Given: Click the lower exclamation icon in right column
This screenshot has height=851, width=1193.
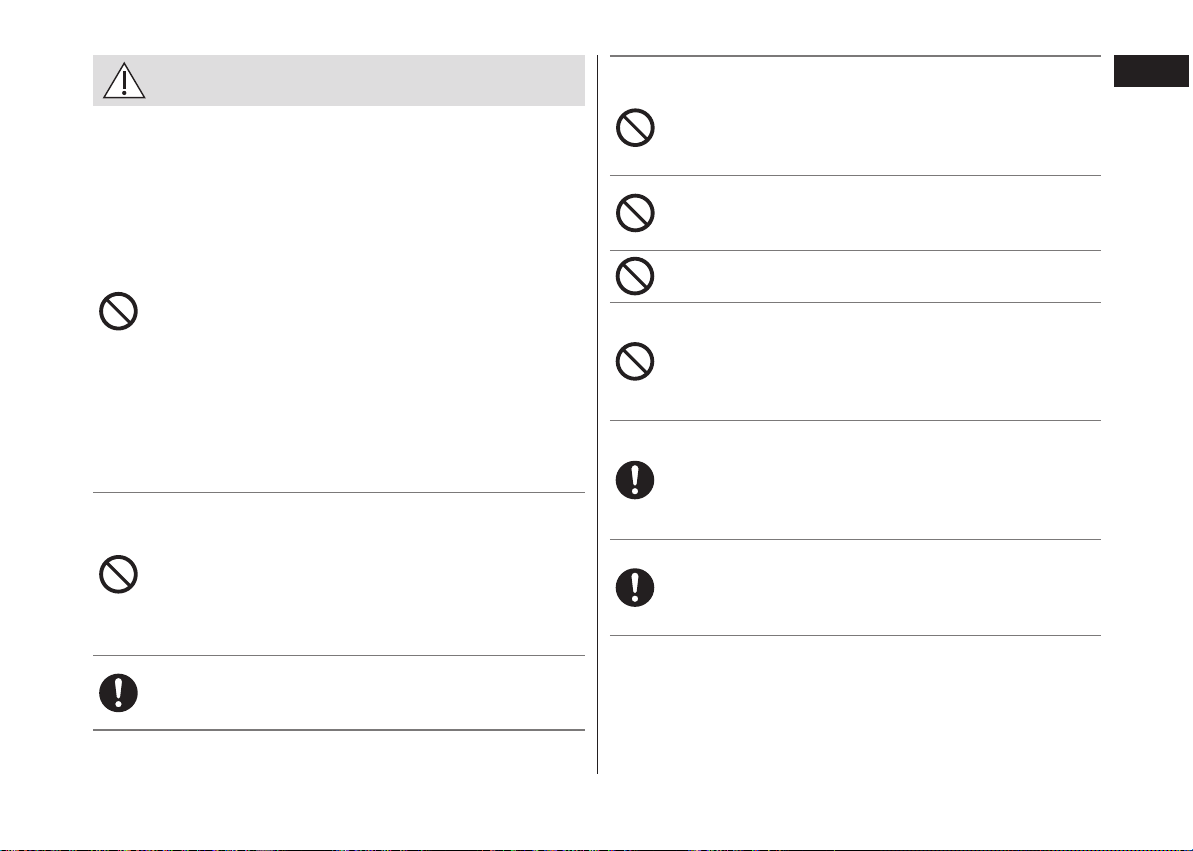Looking at the screenshot, I should click(635, 587).
